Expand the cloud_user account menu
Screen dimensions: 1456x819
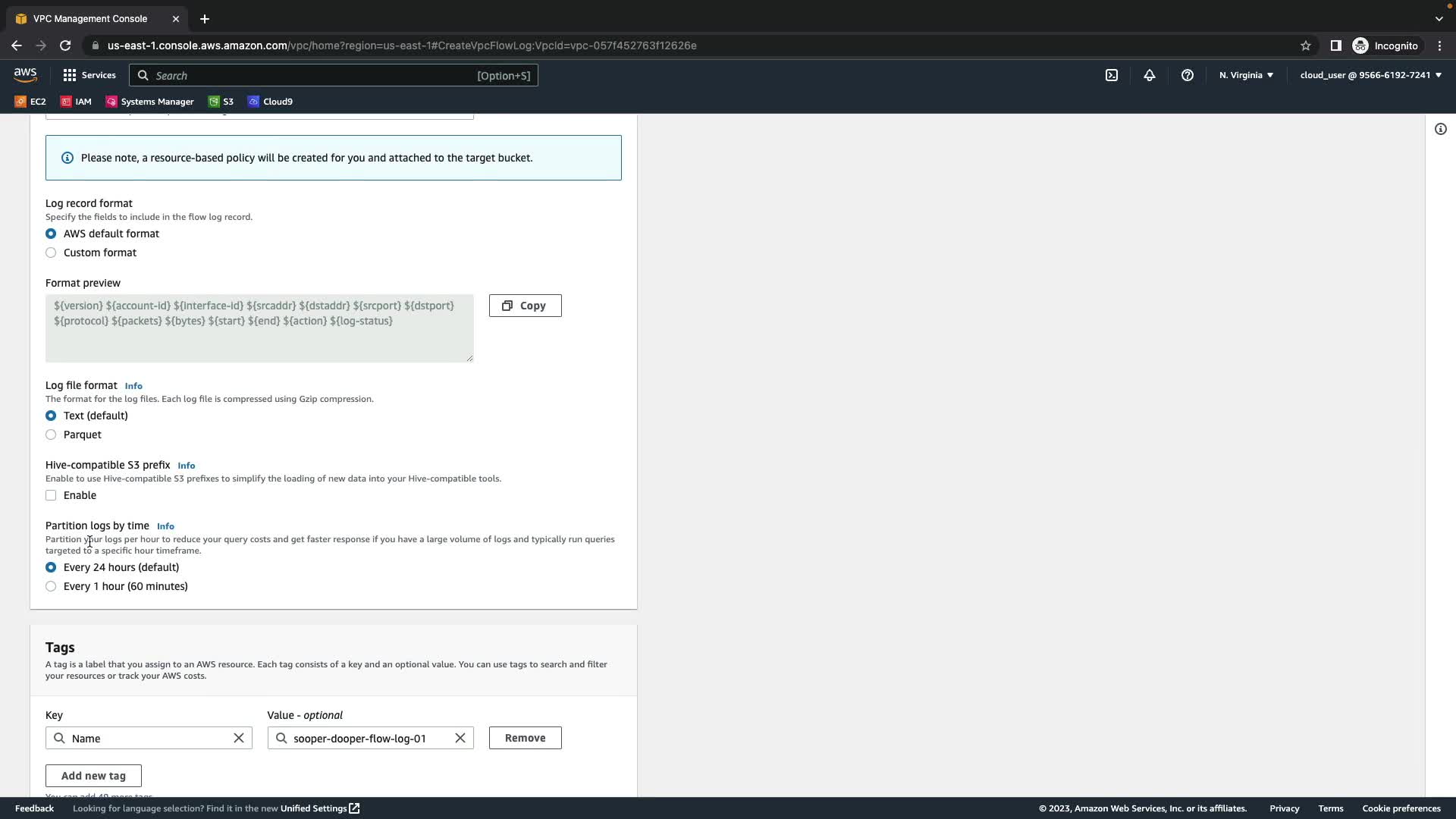click(x=1370, y=75)
